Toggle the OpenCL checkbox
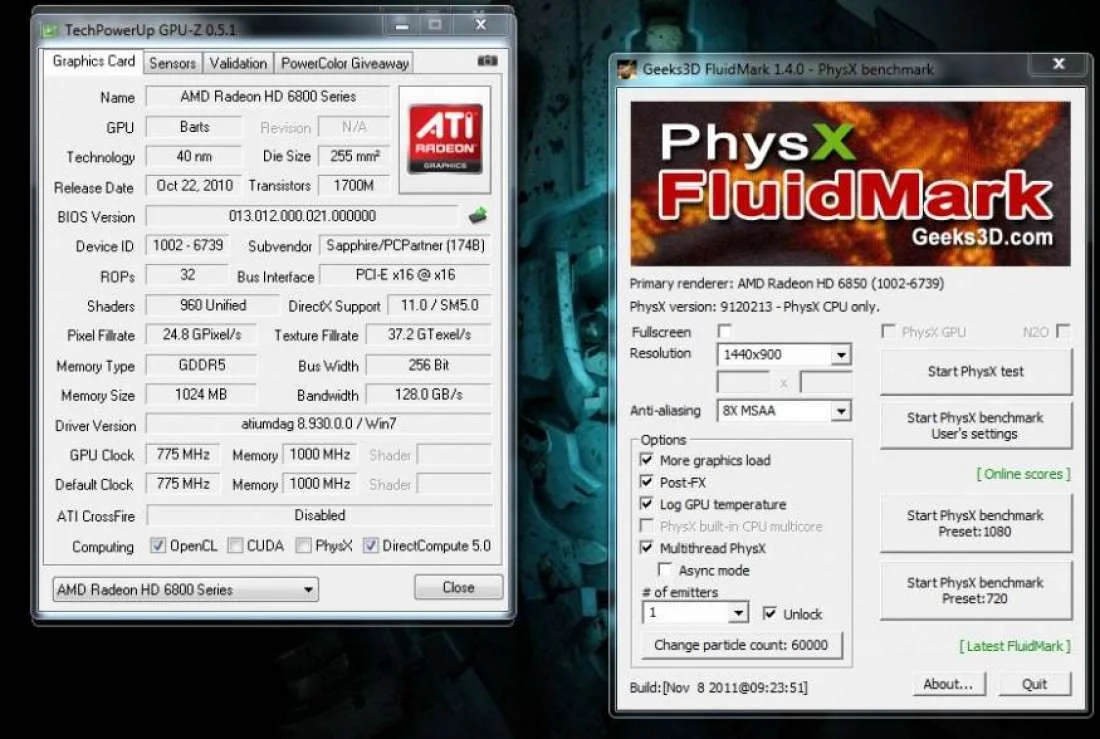This screenshot has width=1100, height=739. coord(158,545)
